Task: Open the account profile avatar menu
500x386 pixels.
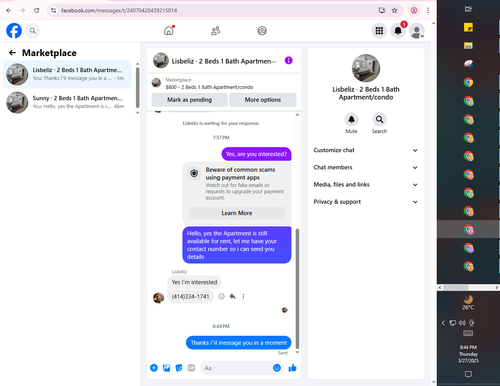Action: tap(417, 31)
